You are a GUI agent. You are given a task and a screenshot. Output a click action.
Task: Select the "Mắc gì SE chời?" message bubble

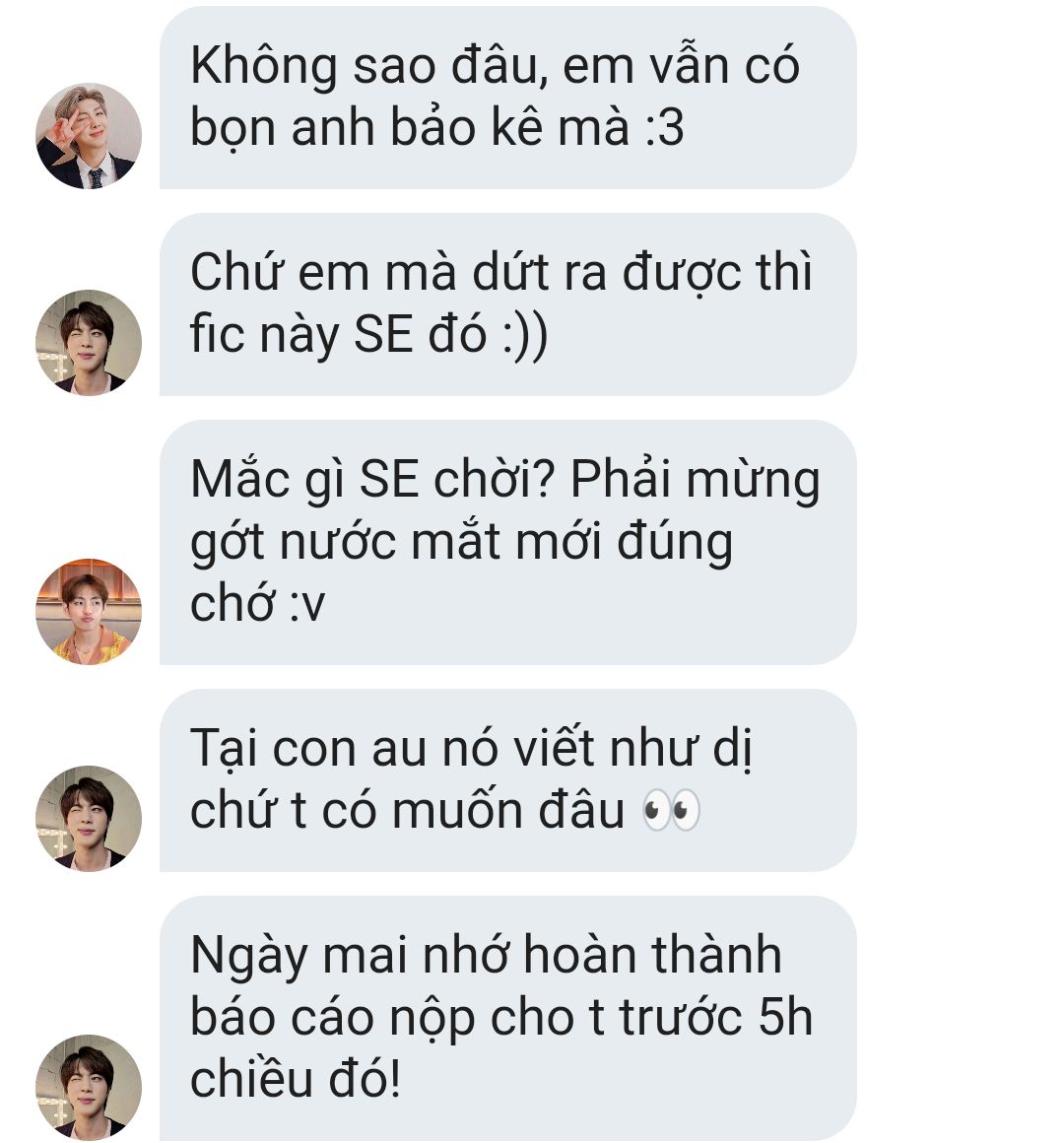(508, 542)
